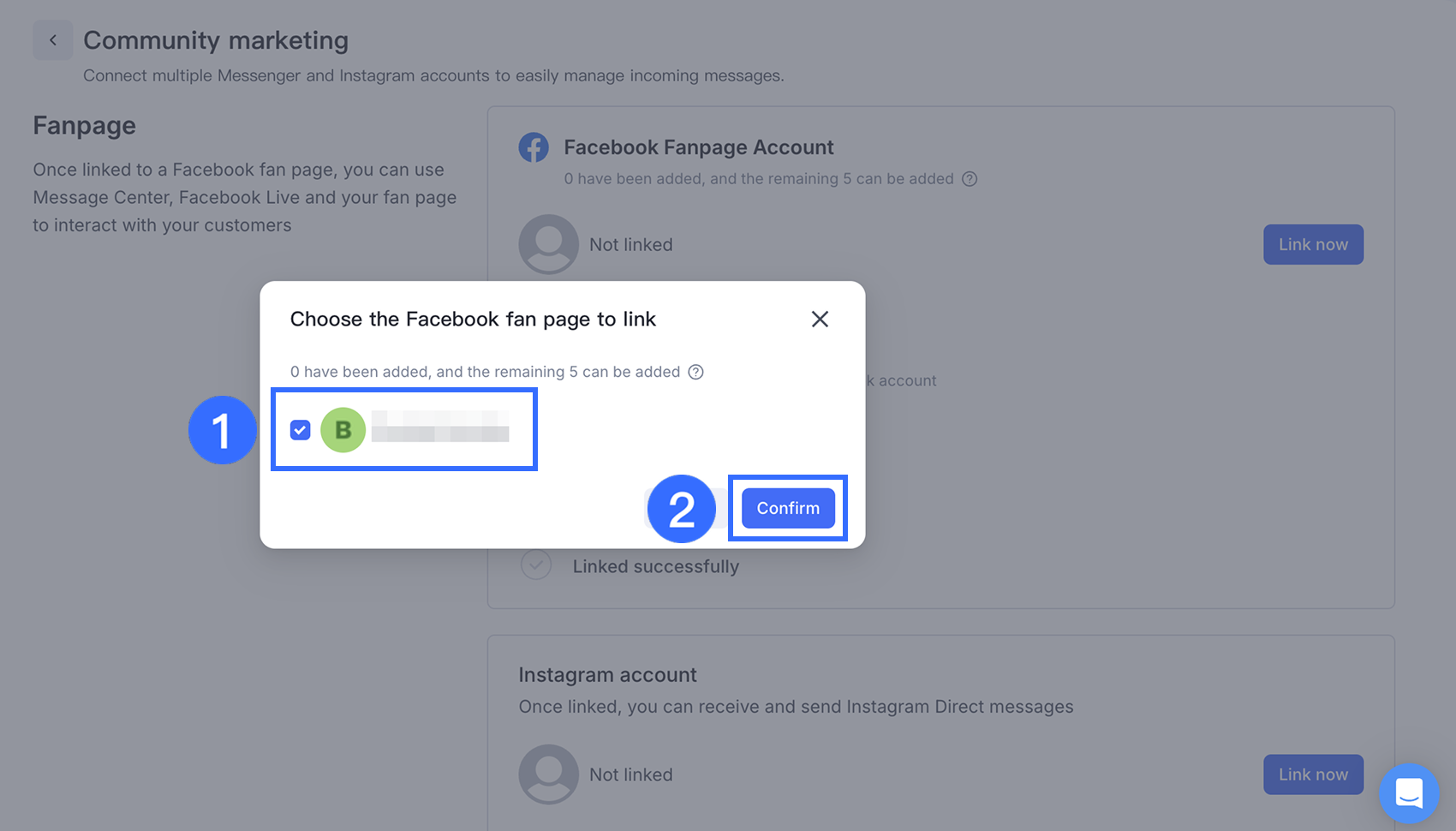Close the Facebook fan page dialog
This screenshot has height=831, width=1456.
pos(820,319)
